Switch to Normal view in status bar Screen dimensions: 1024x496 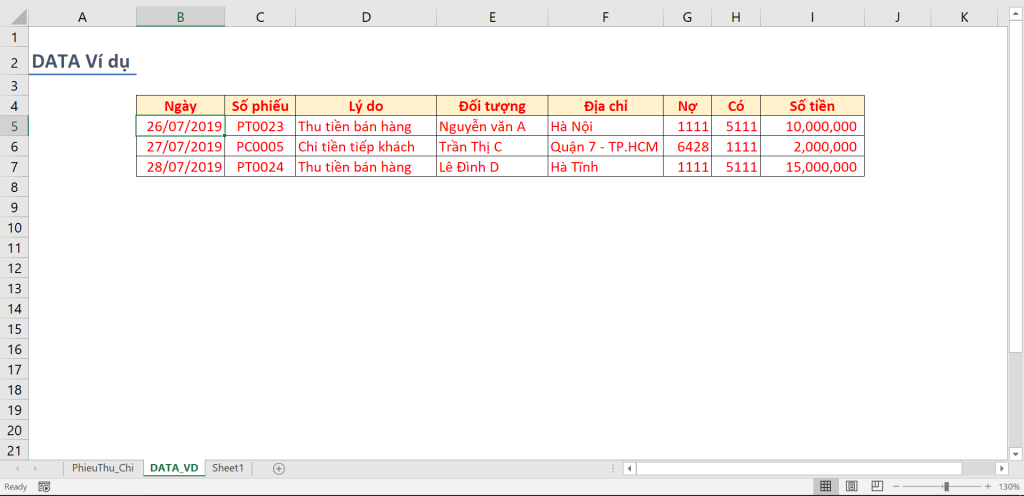tap(825, 486)
